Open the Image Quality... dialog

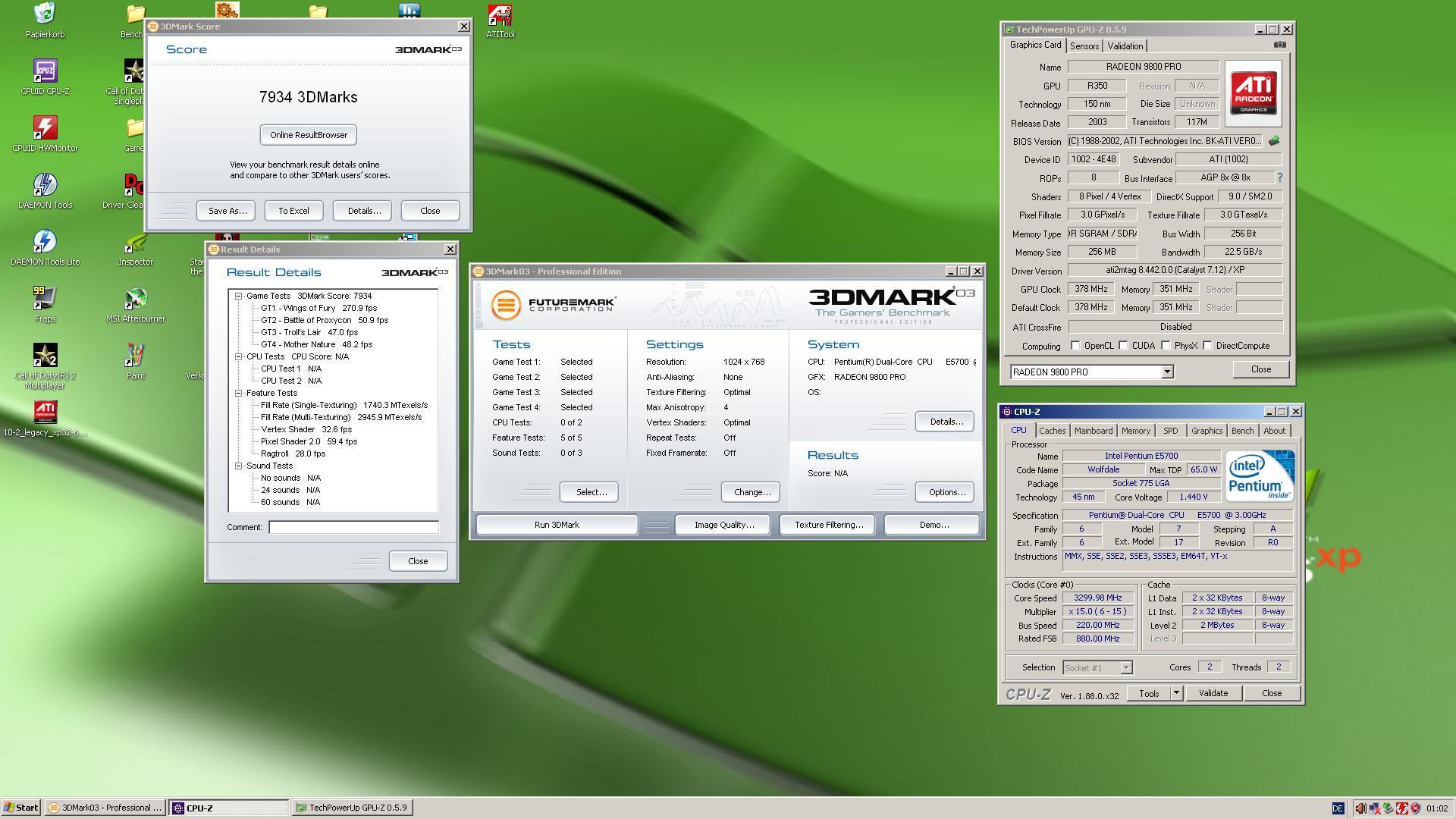(x=723, y=525)
